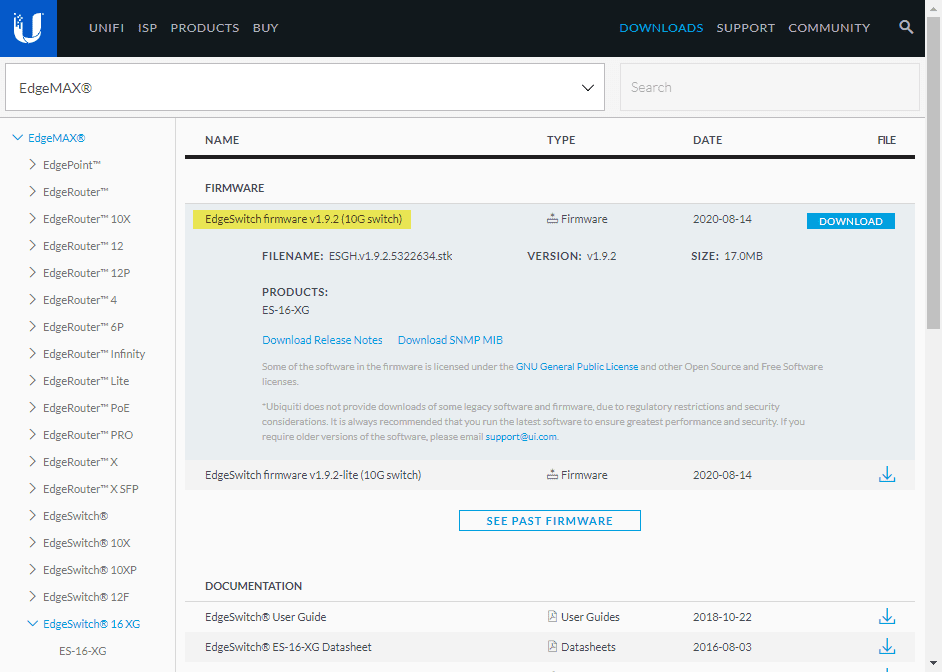Expand EdgeRouter X in sidebar
Screen dimensions: 942x672
32,461
